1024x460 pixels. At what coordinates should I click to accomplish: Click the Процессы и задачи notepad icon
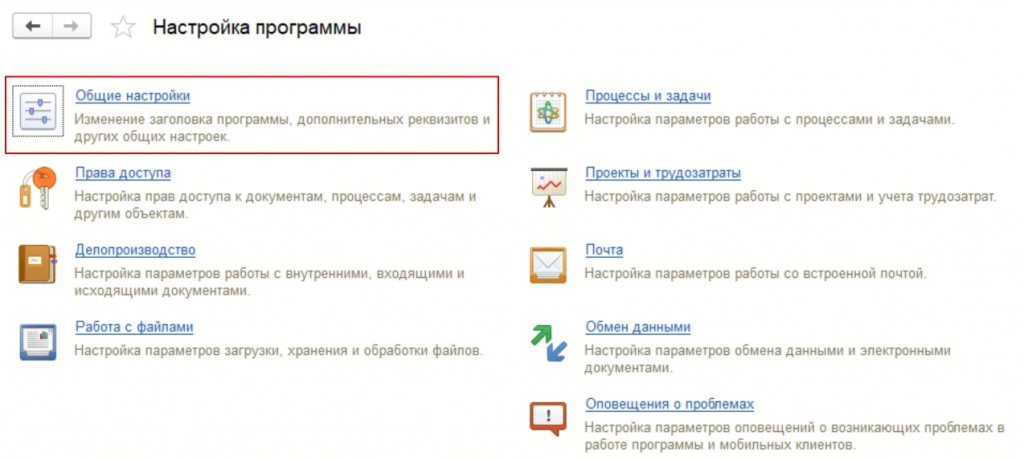(x=548, y=112)
